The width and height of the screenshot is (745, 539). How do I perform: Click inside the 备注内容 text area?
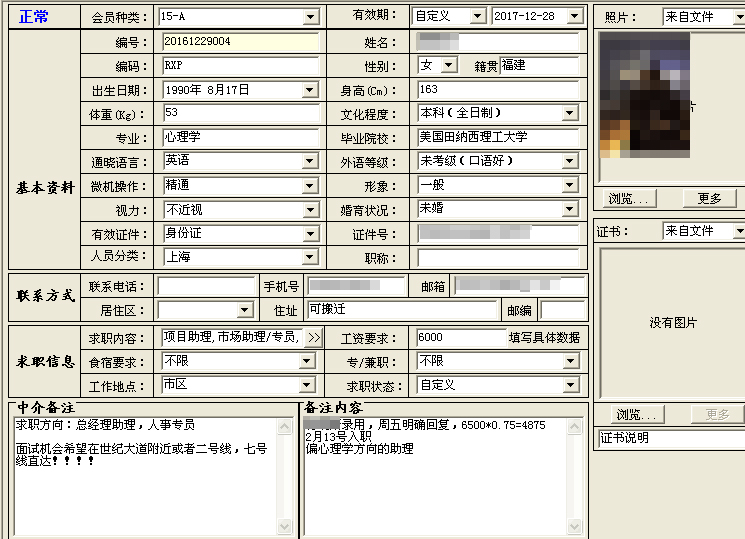click(x=435, y=477)
